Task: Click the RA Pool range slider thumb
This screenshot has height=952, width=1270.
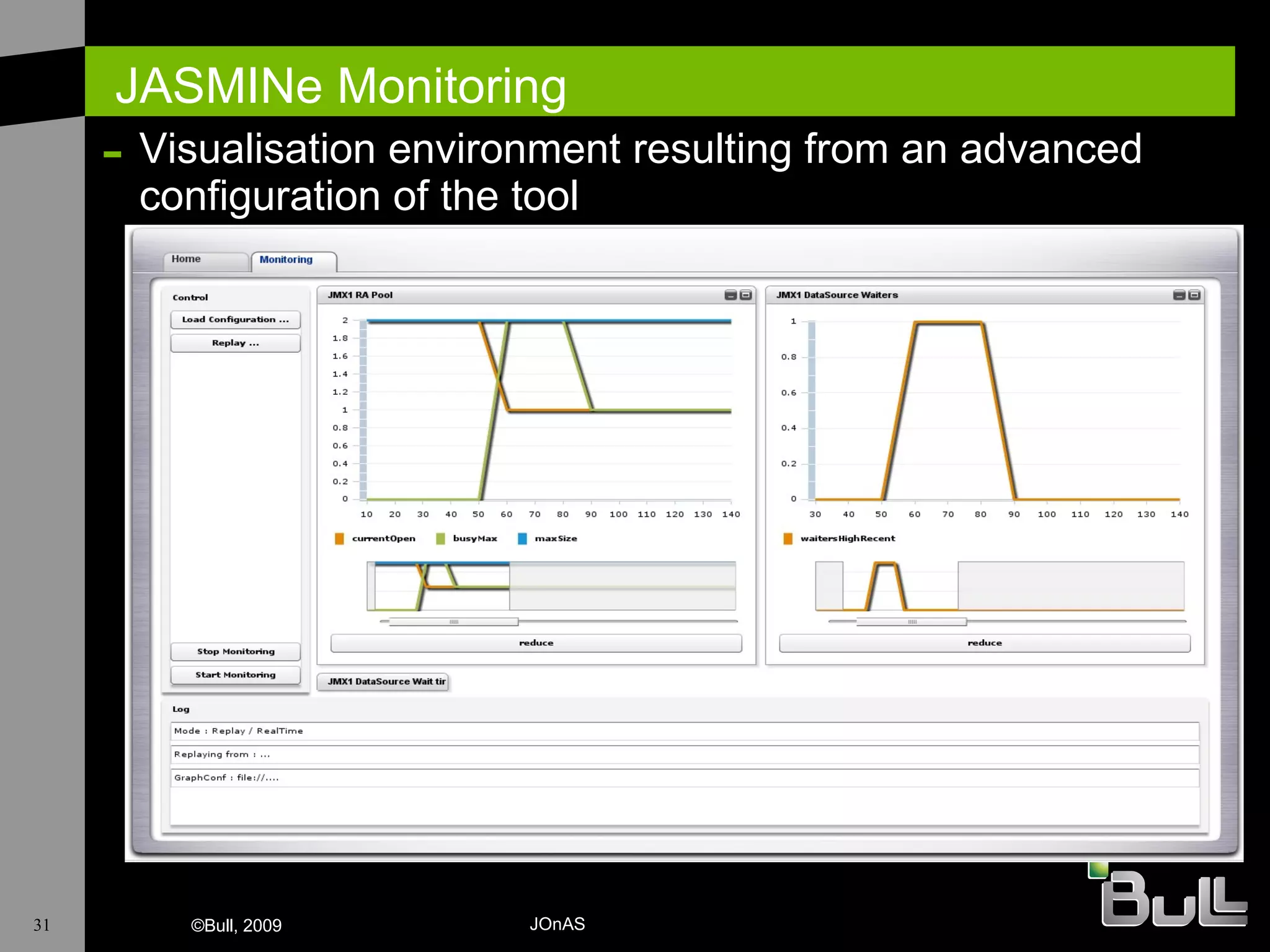Action: (x=454, y=622)
